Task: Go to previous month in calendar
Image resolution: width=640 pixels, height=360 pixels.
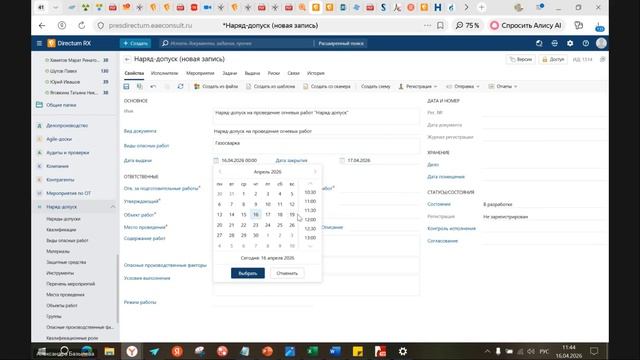Action: click(x=220, y=172)
